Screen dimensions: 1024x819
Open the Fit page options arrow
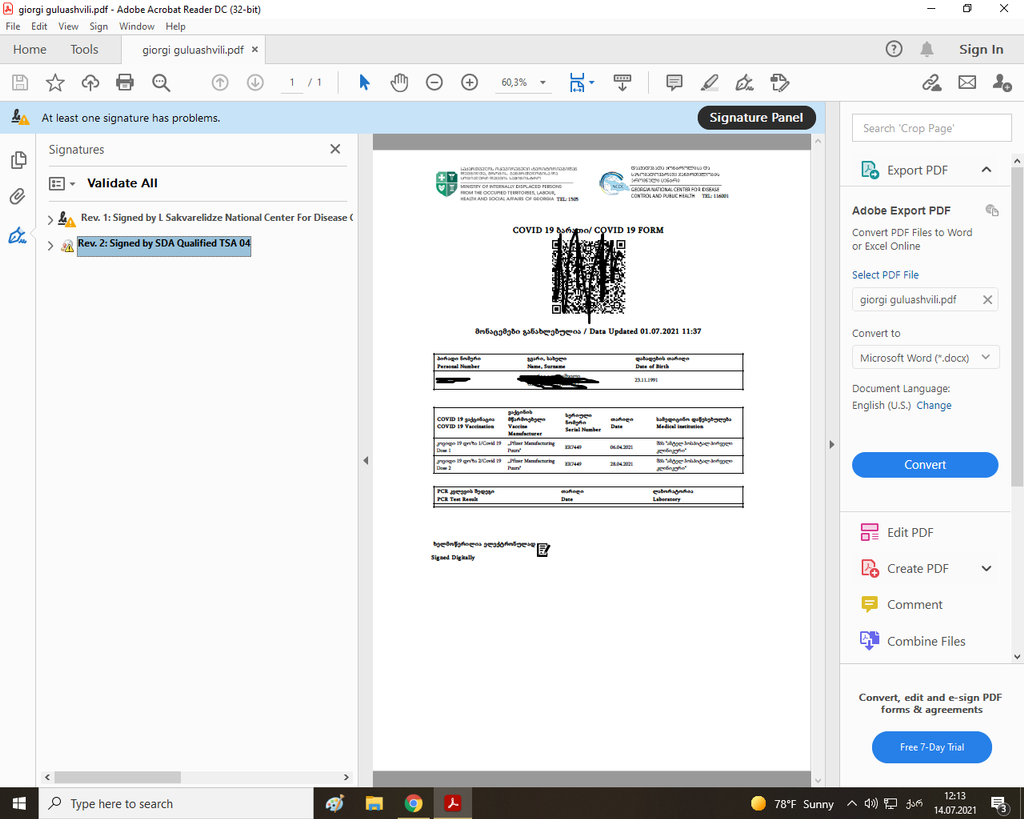click(x=592, y=82)
